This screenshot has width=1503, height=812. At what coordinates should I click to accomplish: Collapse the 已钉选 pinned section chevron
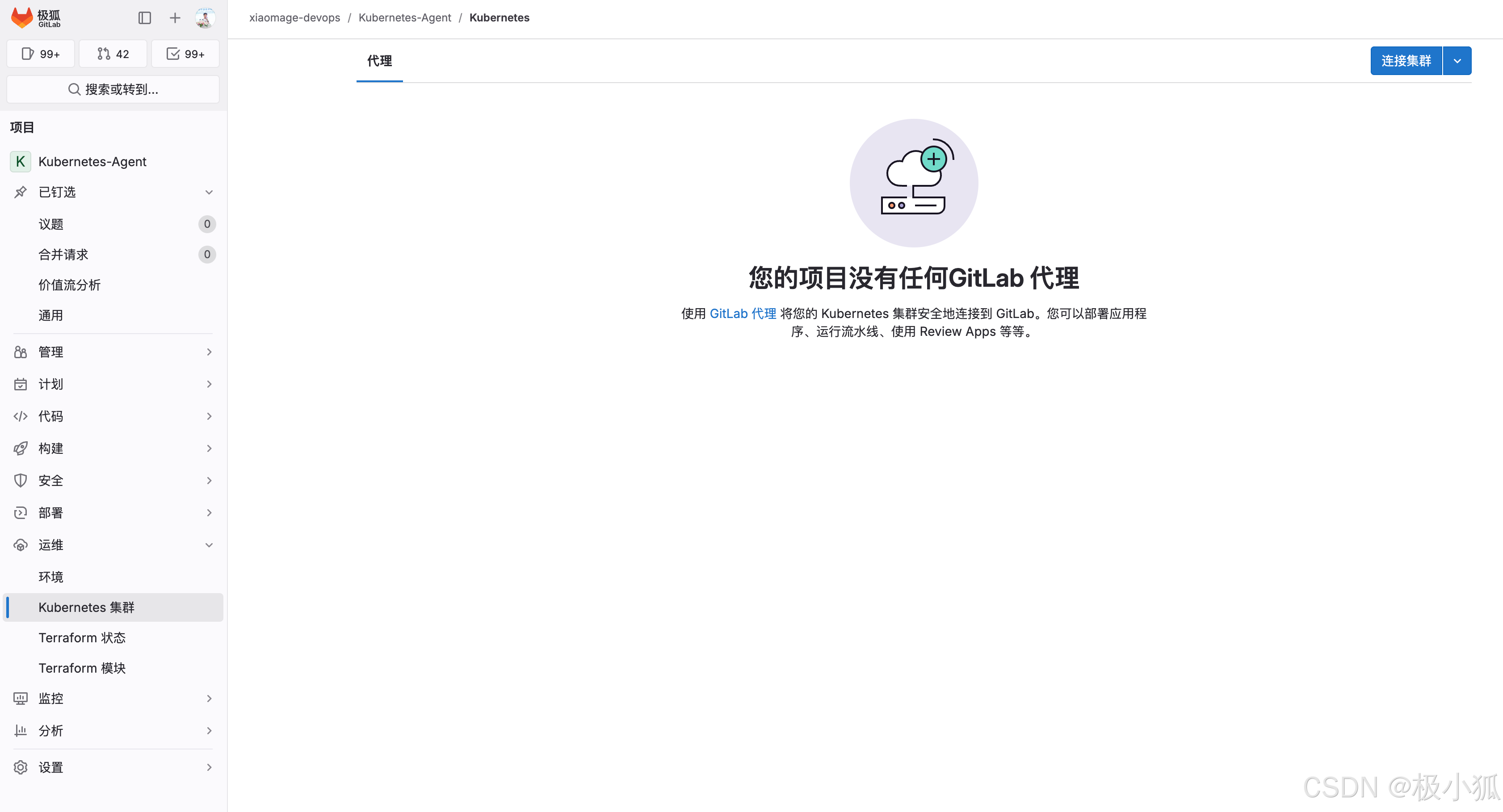(209, 192)
